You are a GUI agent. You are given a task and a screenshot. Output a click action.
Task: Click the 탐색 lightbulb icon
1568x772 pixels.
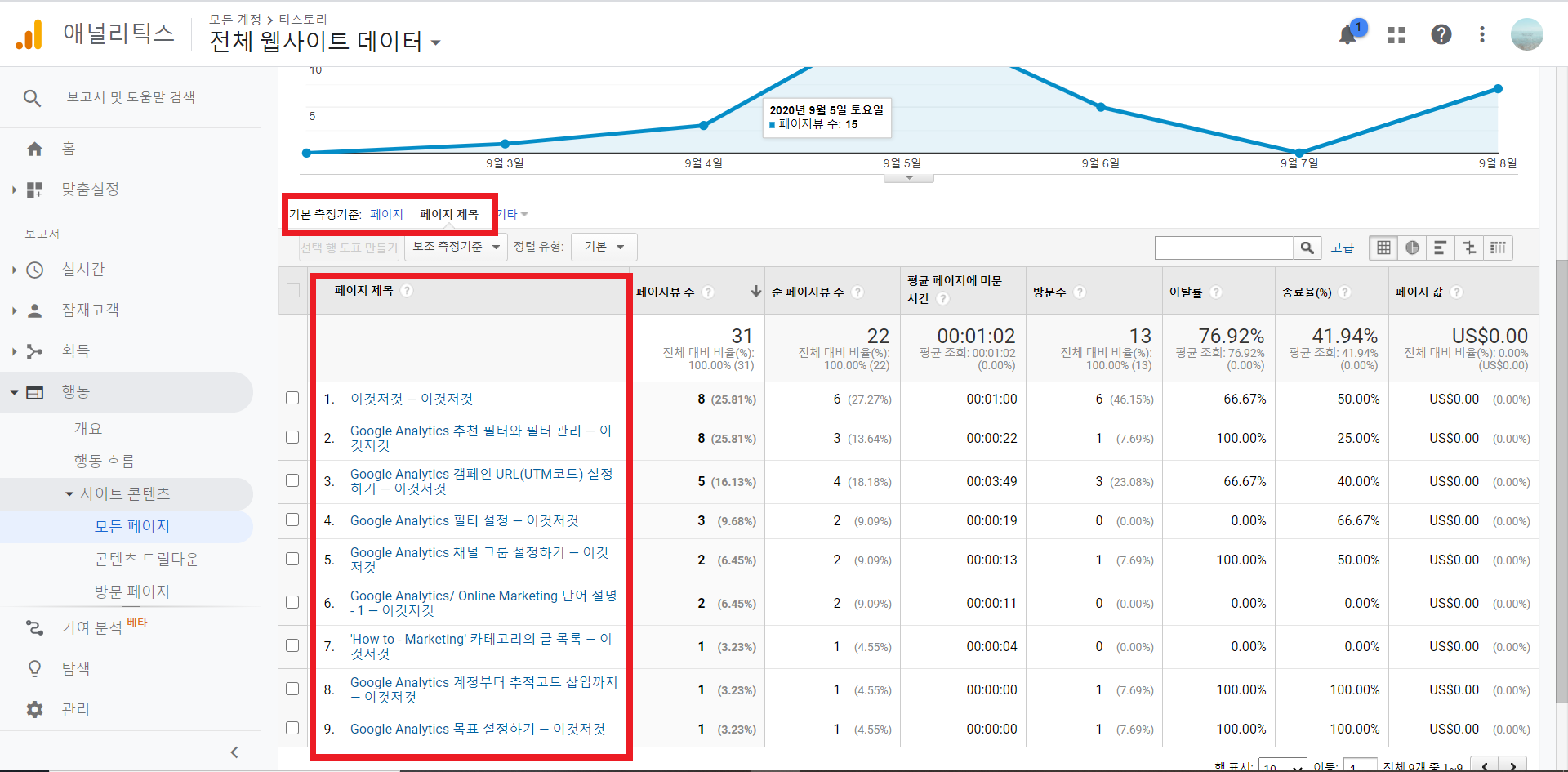[34, 668]
